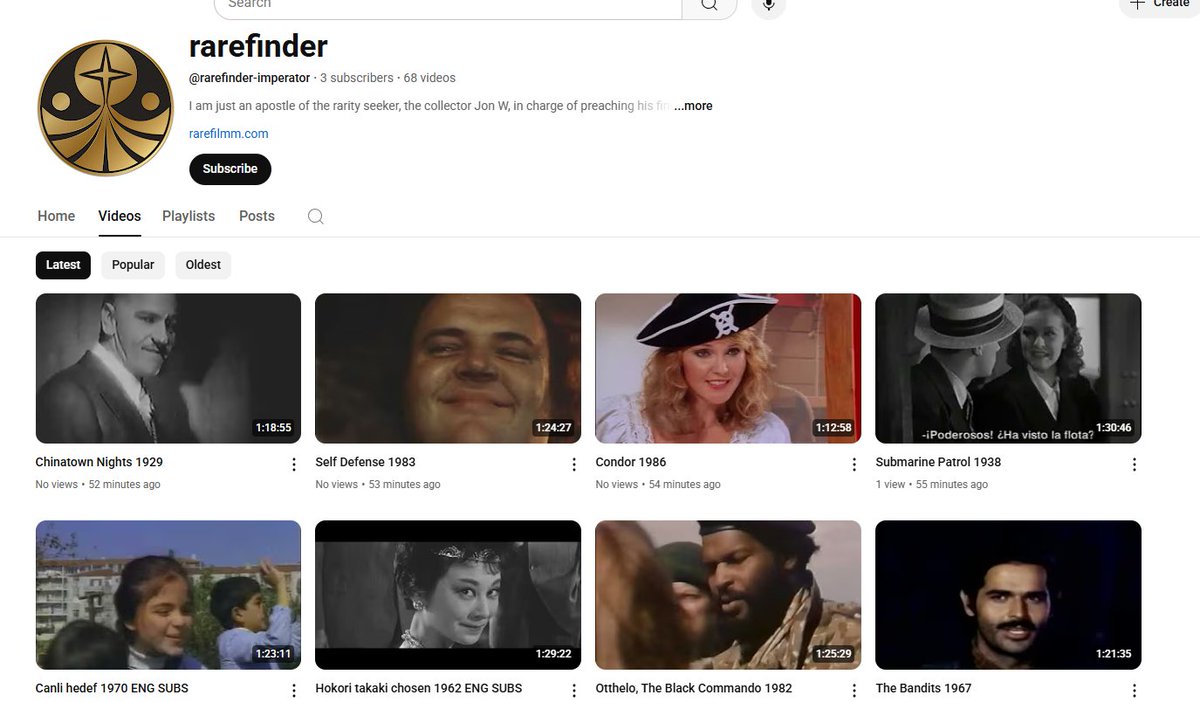Open options menu for Hokori takaki chosen 1962
The image size is (1200, 702).
pos(574,690)
